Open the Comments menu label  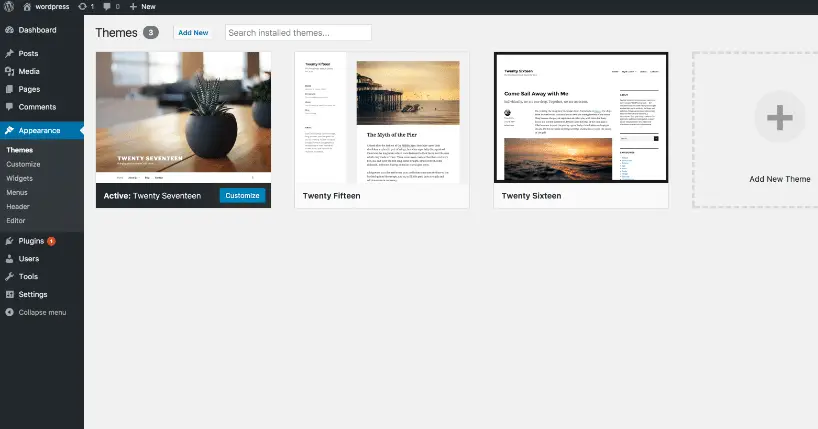(37, 107)
